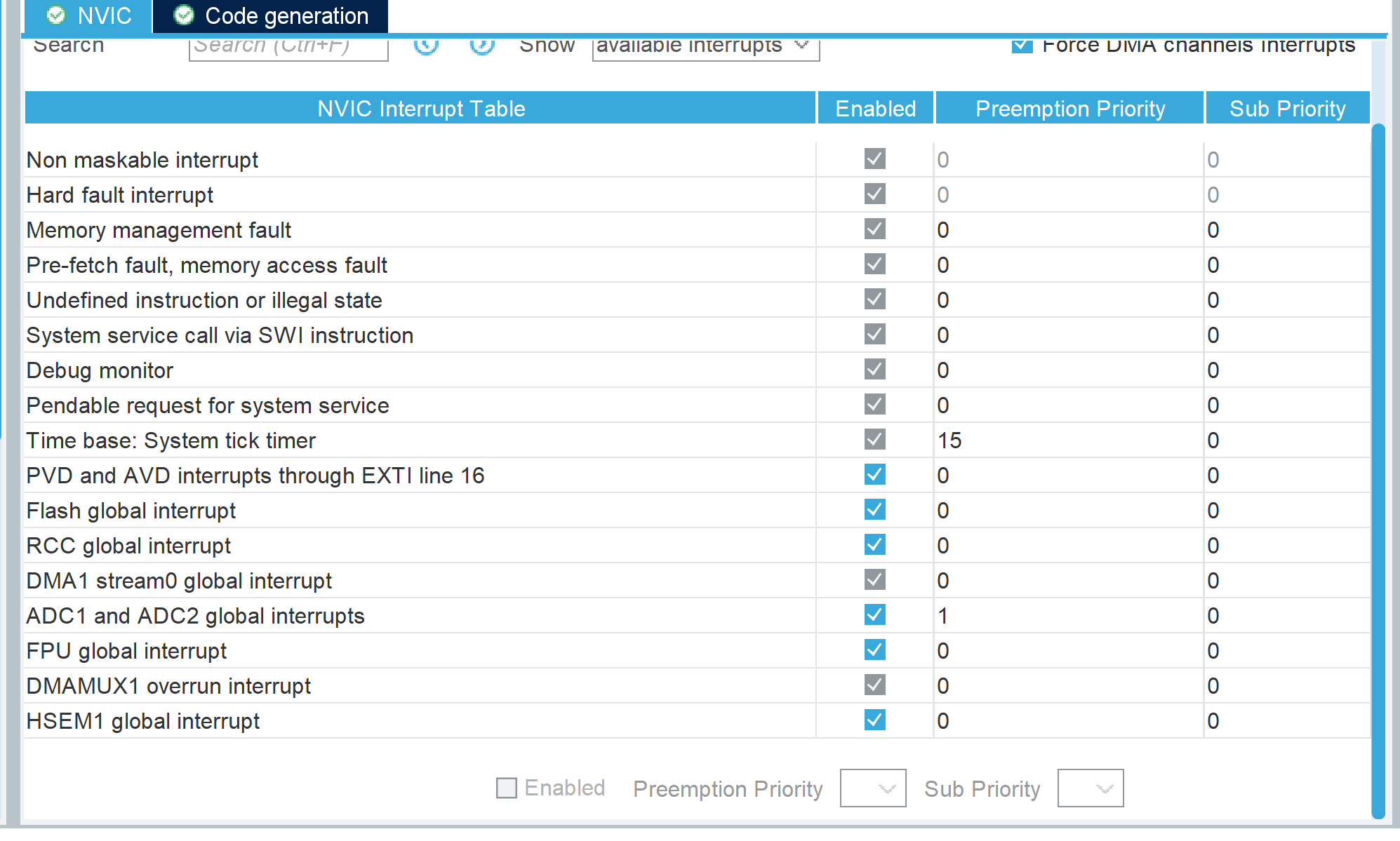
Task: Open the Show available interrupts dropdown
Action: tap(705, 46)
